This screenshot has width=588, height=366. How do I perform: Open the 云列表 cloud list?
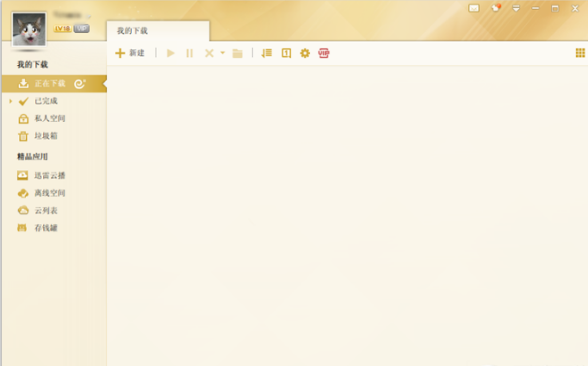click(46, 210)
